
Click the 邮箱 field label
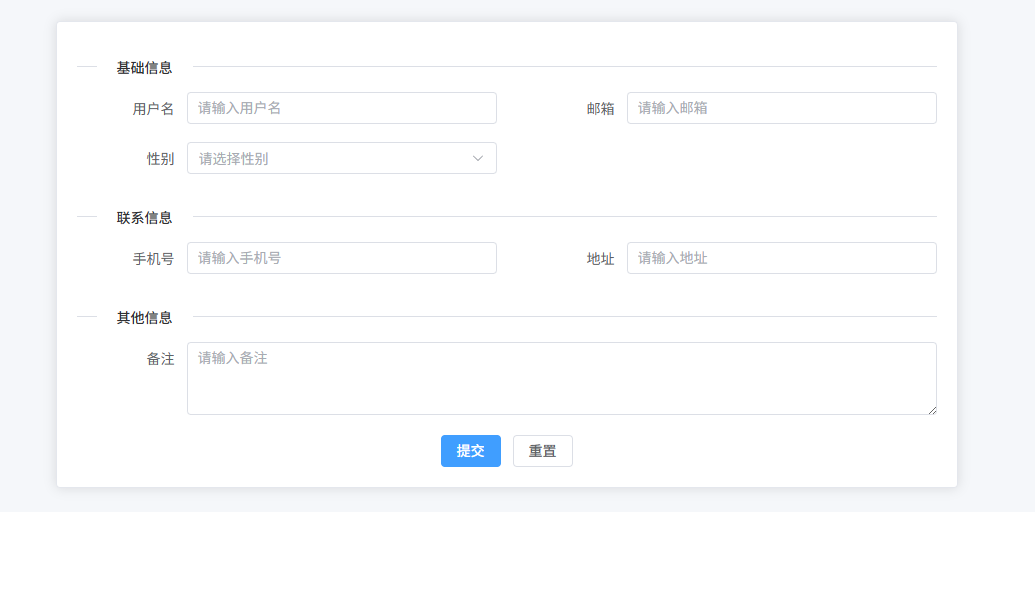[600, 109]
